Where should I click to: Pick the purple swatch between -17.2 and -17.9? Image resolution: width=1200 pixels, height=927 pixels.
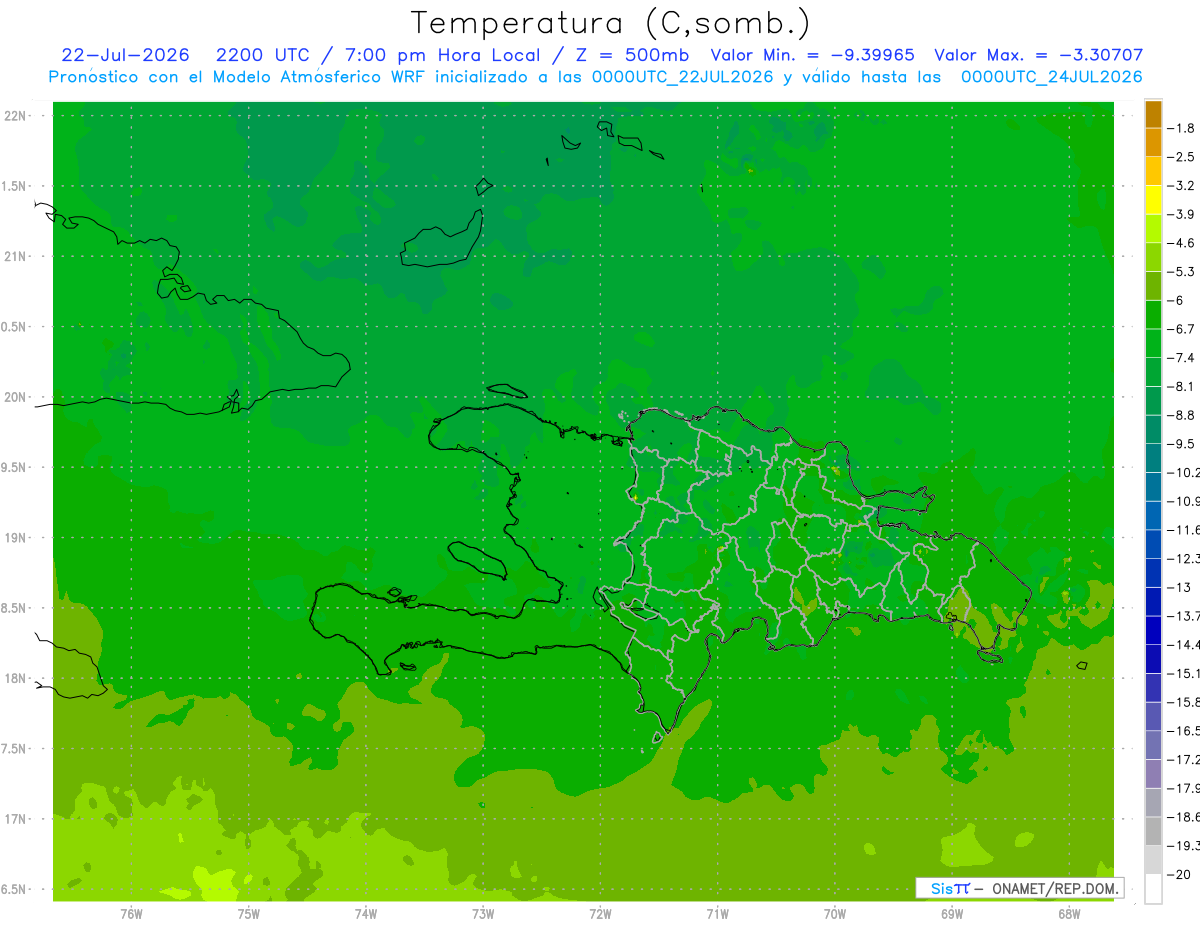pyautogui.click(x=1154, y=774)
